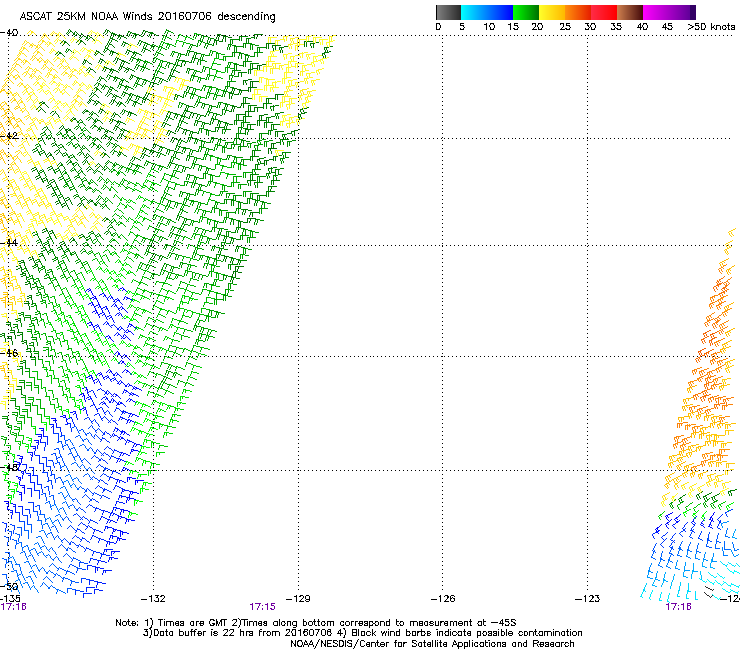Click the '>50 knots' legend label
The image size is (740, 650).
coord(711,27)
